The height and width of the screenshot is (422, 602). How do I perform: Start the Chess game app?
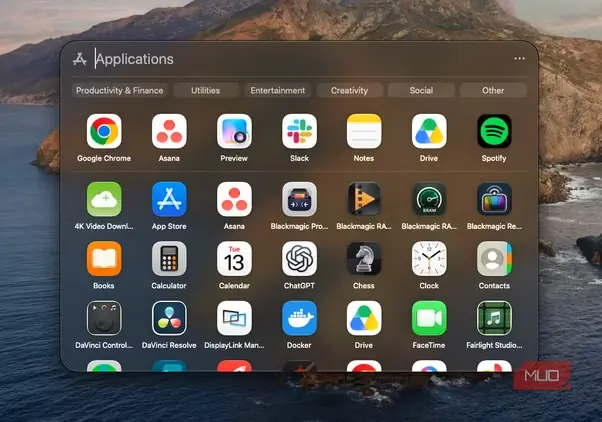point(364,259)
